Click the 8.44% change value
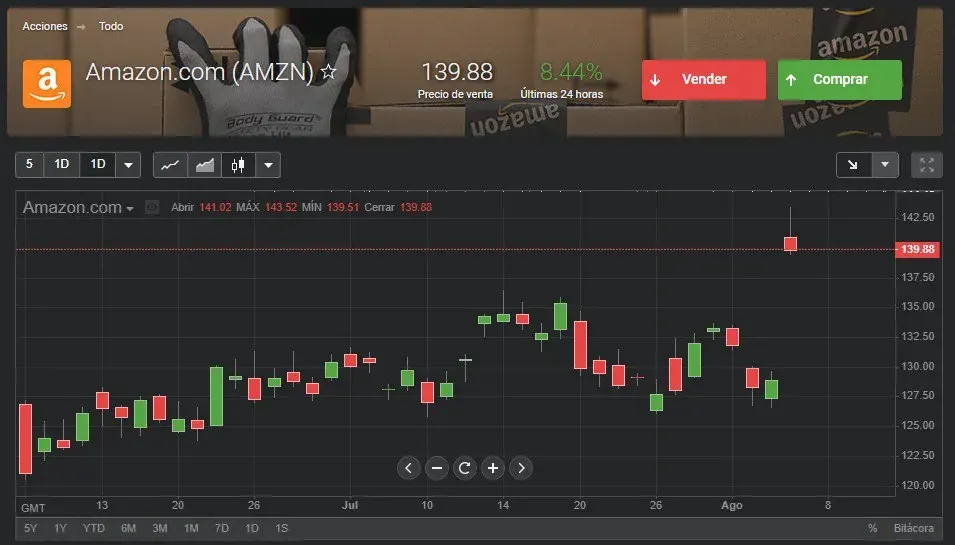The height and width of the screenshot is (545, 955). (571, 72)
